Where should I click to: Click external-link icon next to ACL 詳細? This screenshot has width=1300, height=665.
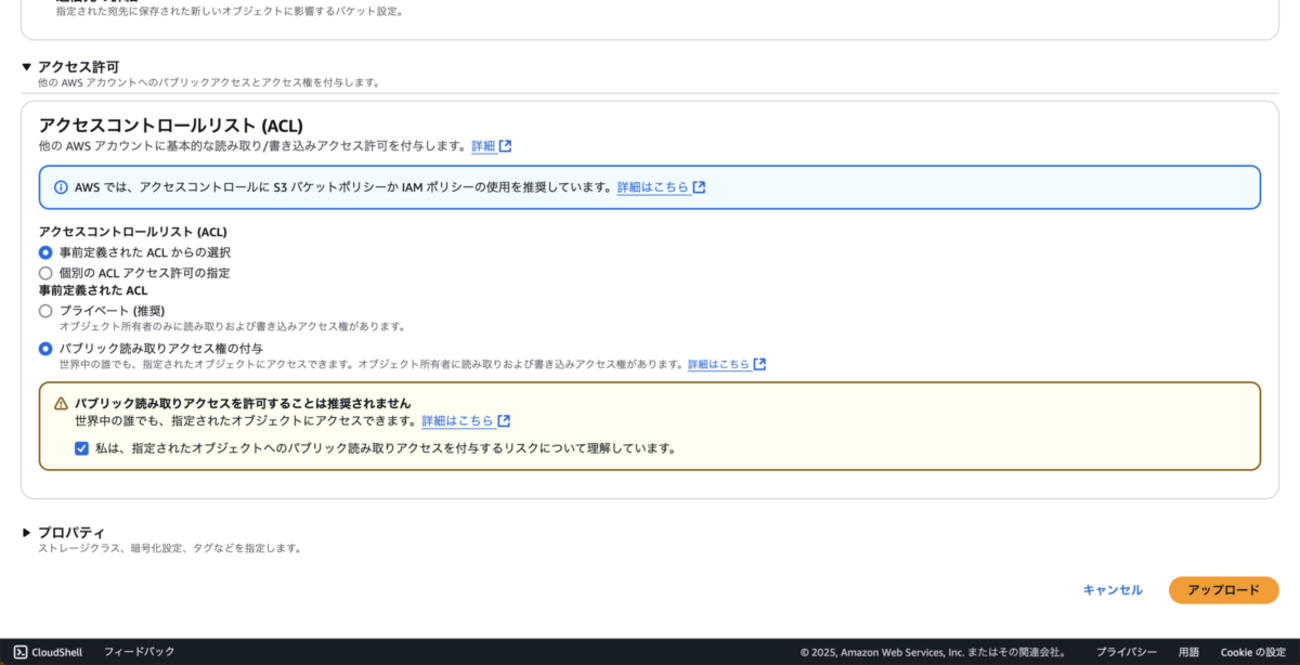point(506,146)
